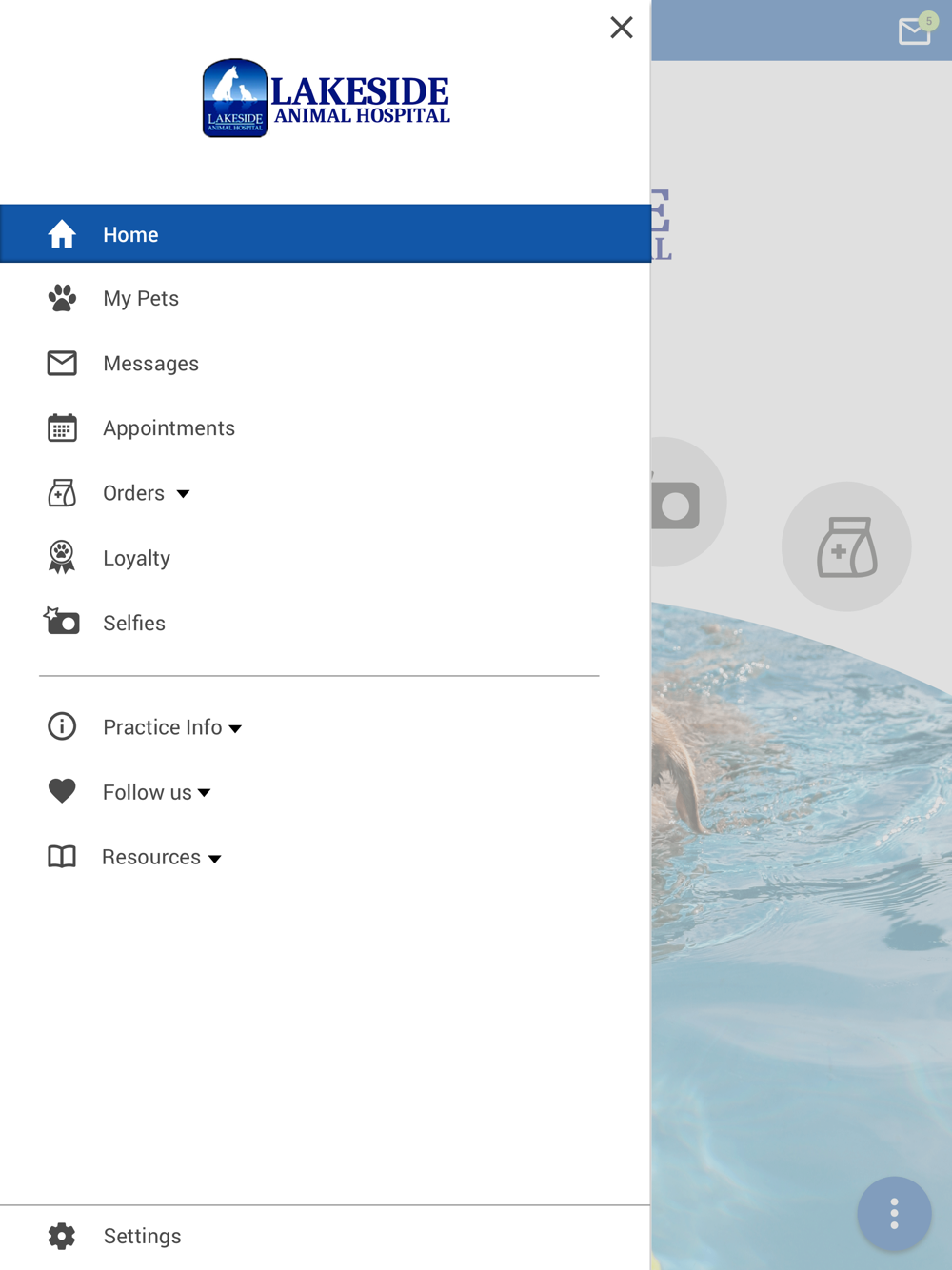Open Messages from the side menu

150,364
